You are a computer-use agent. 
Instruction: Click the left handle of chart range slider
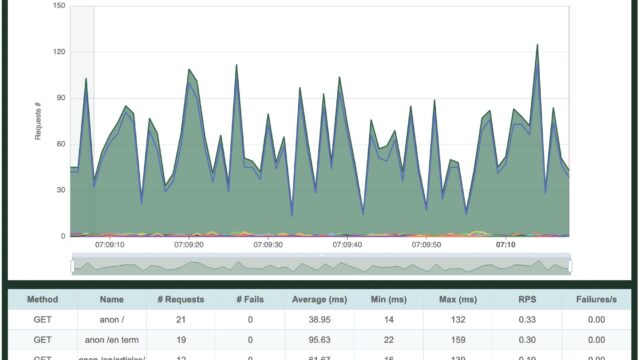tap(73, 266)
